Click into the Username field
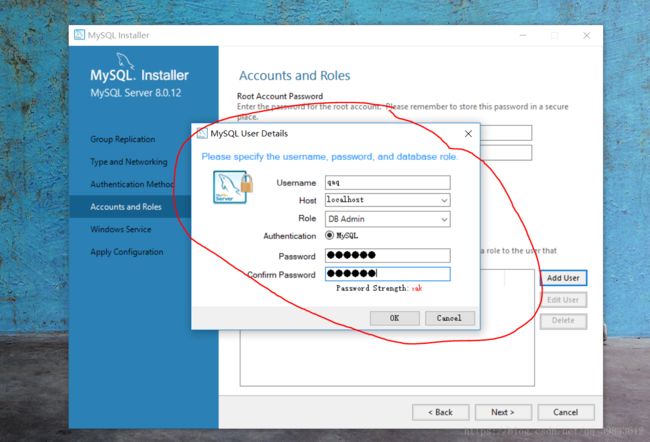Screen dimensions: 650x442 pyautogui.click(x=388, y=182)
